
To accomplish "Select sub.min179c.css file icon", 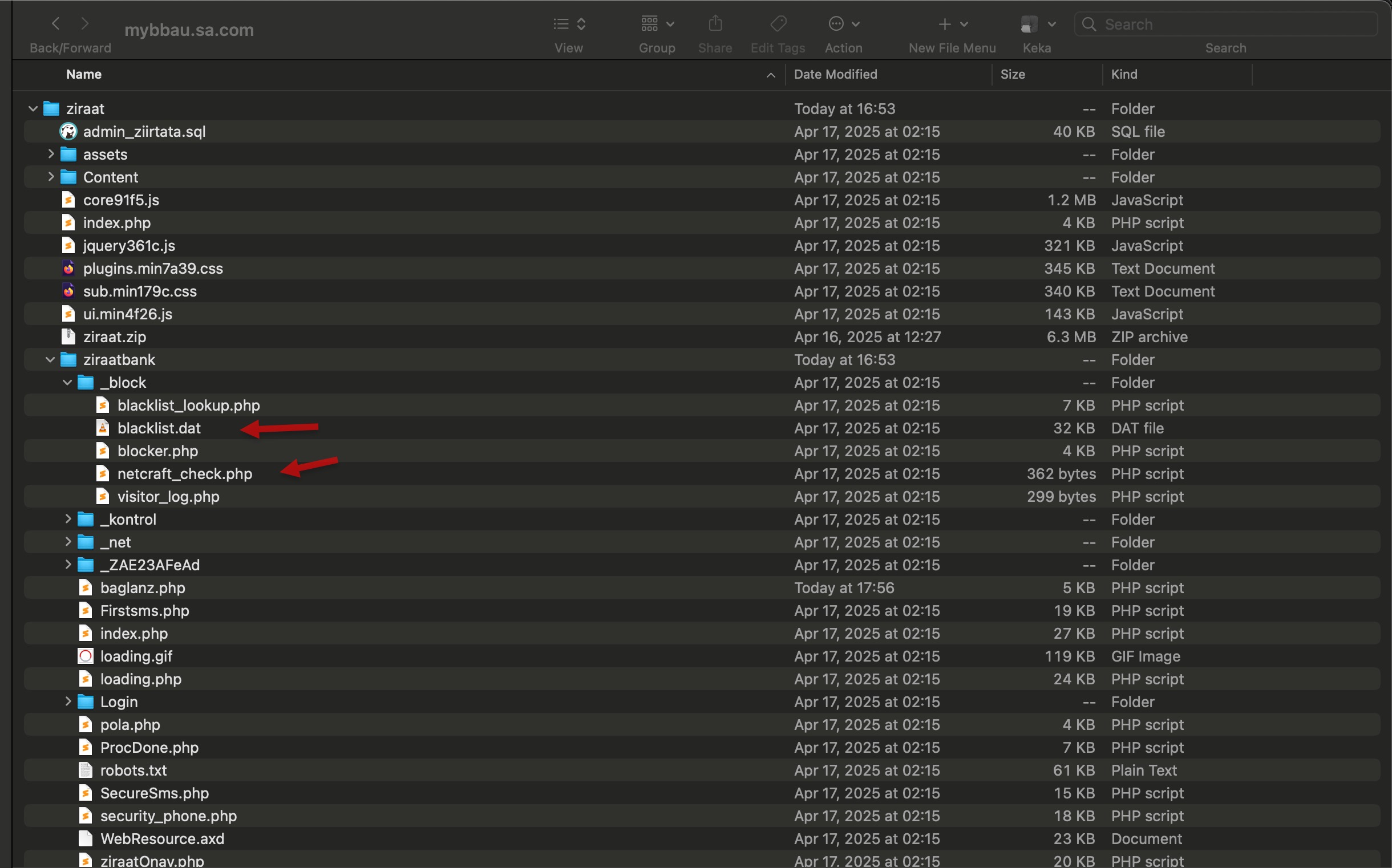I will pos(68,291).
